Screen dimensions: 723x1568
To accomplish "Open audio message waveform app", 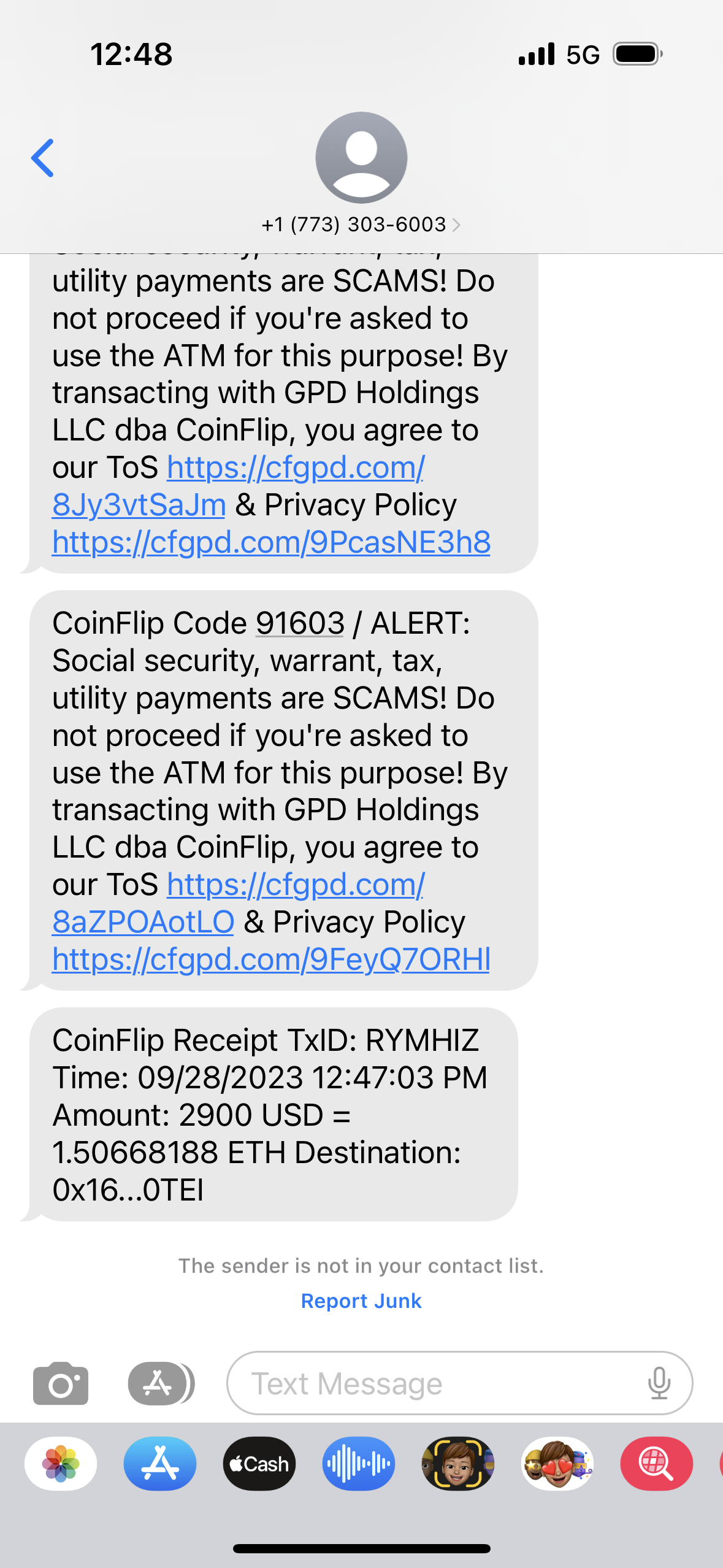I will (359, 1464).
